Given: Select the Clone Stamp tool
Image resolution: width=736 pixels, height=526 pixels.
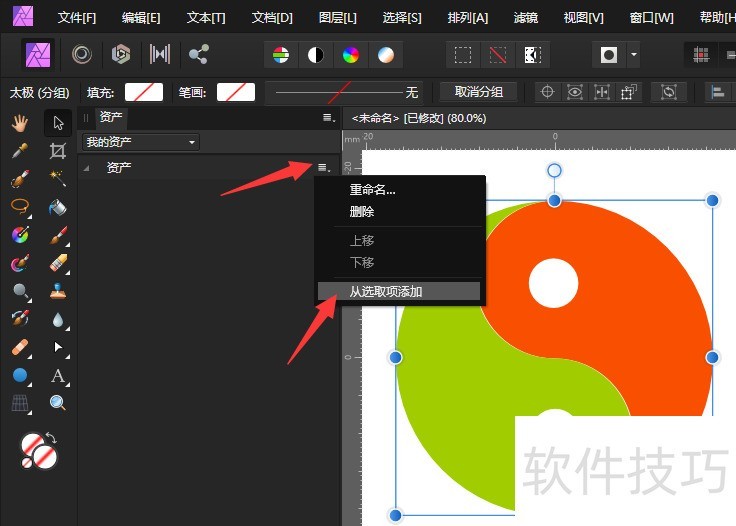Looking at the screenshot, I should click(58, 292).
